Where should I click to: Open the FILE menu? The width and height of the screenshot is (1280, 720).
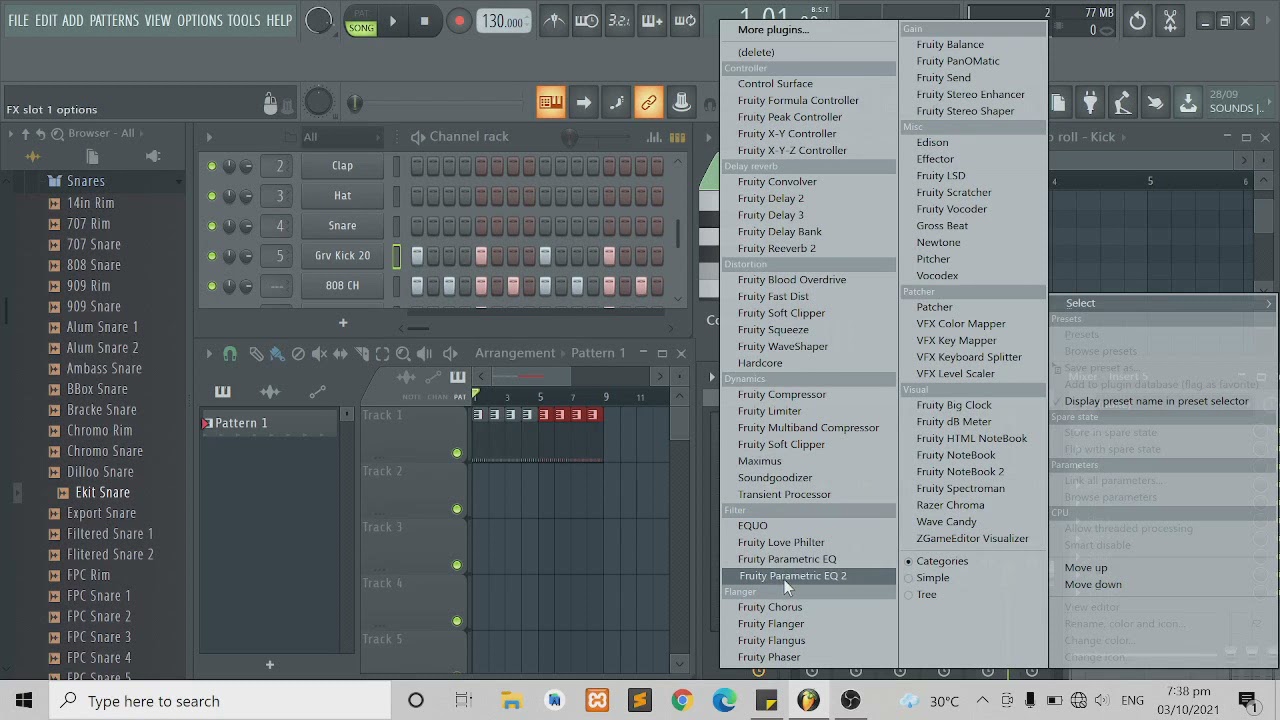[19, 20]
